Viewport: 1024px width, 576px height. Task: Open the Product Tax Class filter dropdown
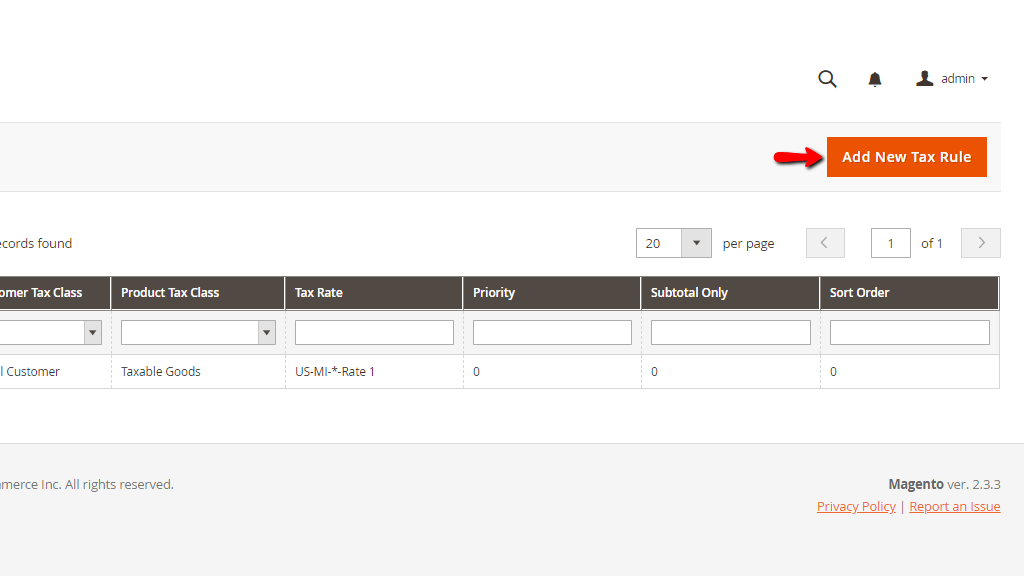point(198,333)
